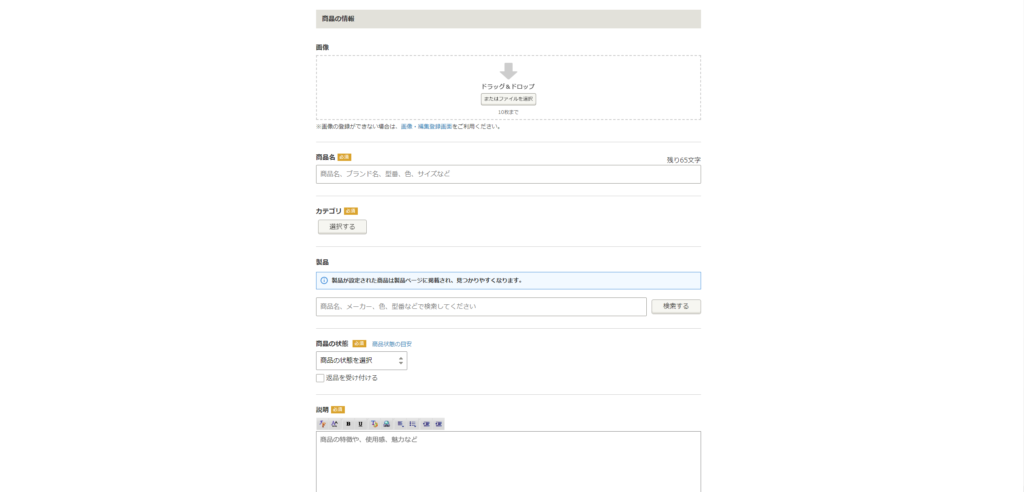This screenshot has width=1024, height=492.
Task: Toggle bold formatting in description editor
Action: [348, 424]
